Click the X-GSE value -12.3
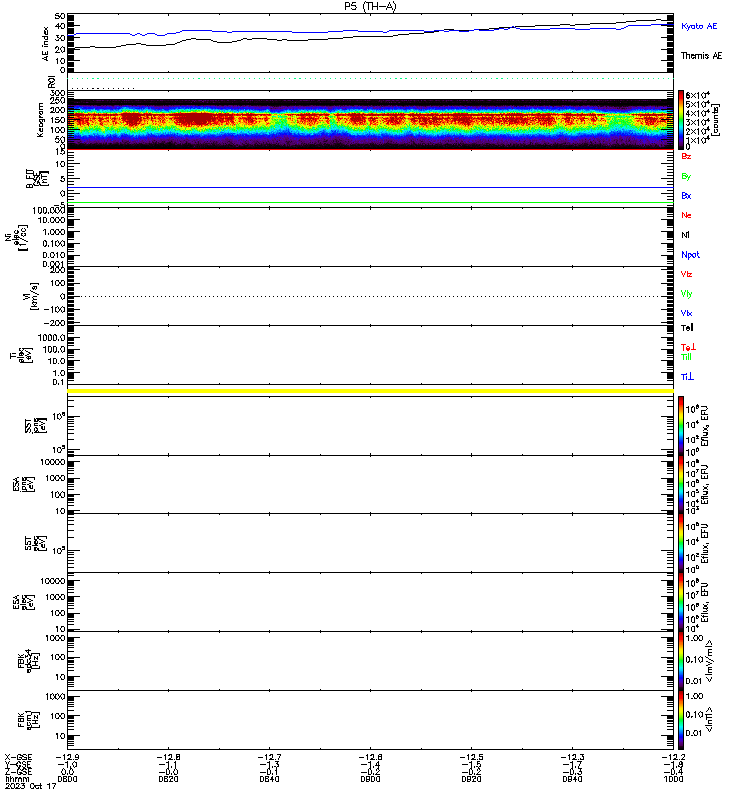Viewport: 750px width, 800px height. point(572,757)
